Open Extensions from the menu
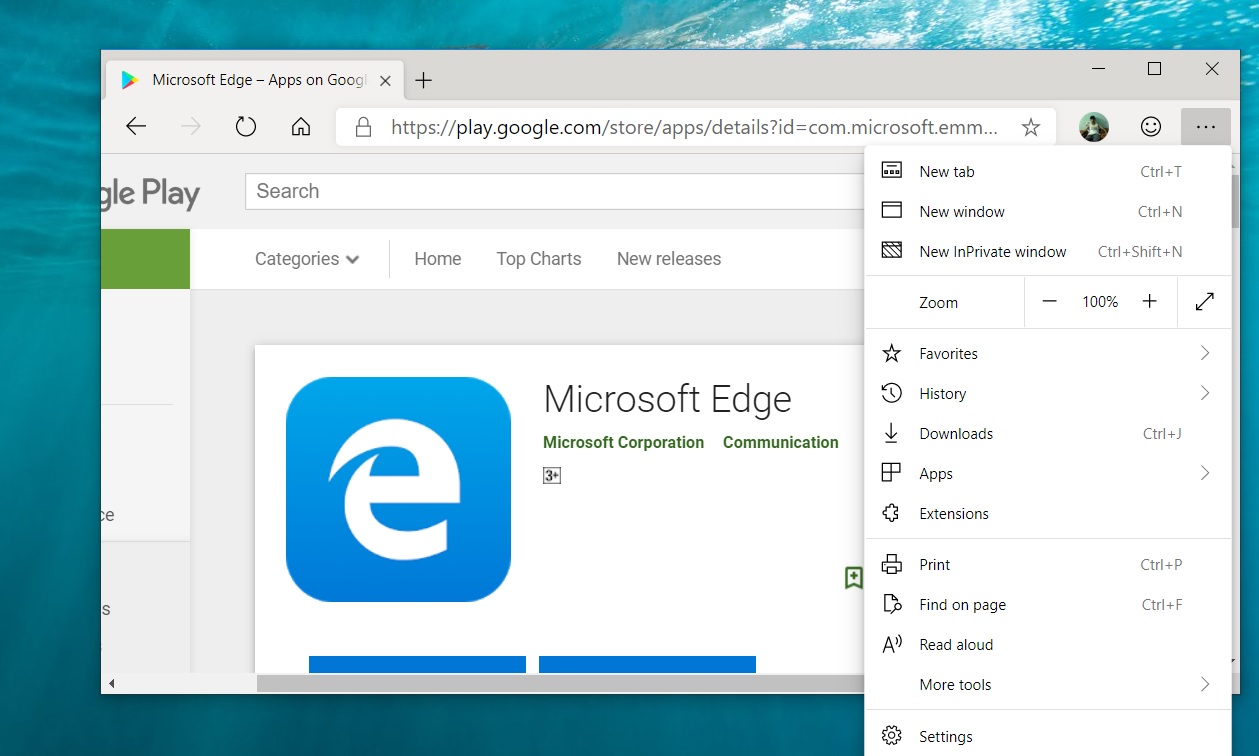Screen dimensions: 1259x756 pyautogui.click(x=1048, y=514)
